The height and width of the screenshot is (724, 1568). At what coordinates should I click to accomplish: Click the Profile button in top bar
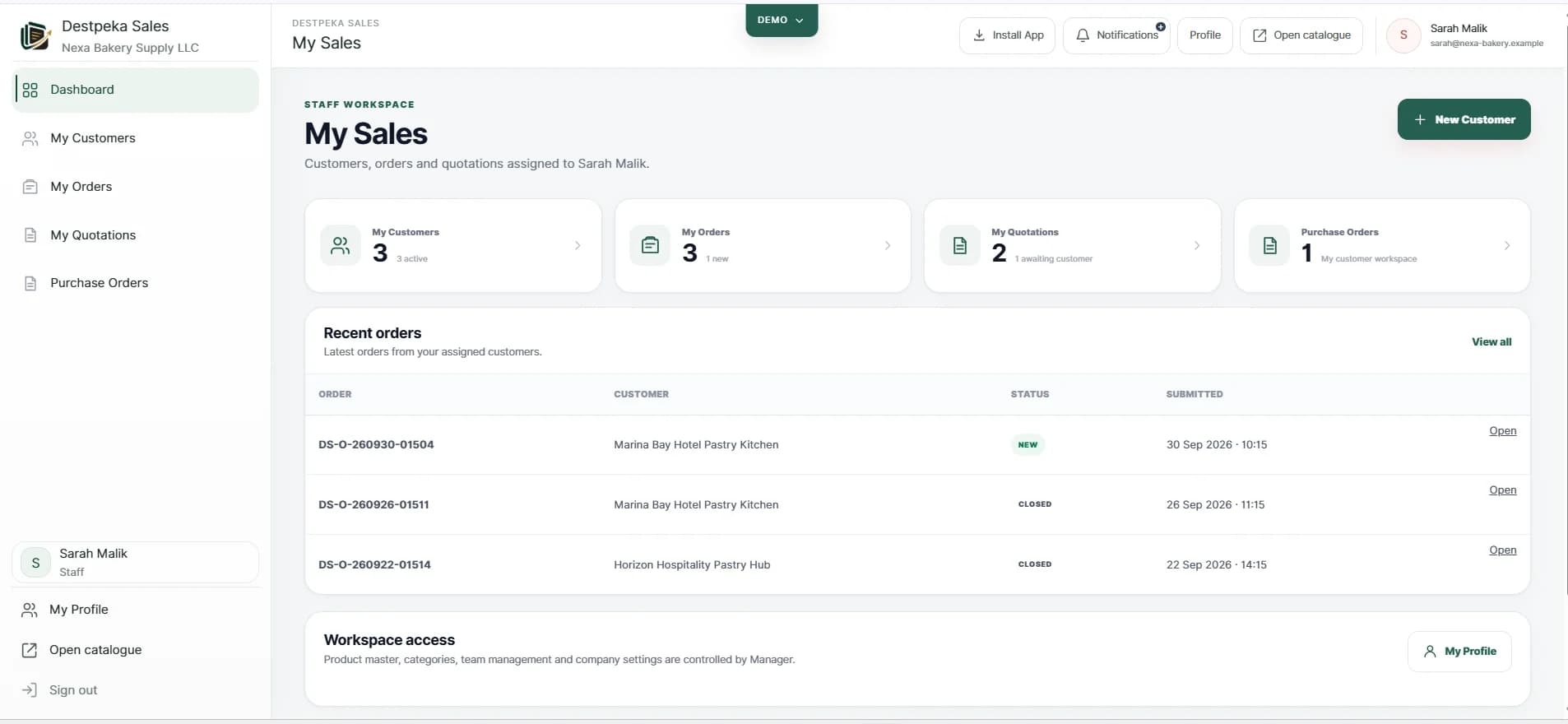pos(1204,35)
